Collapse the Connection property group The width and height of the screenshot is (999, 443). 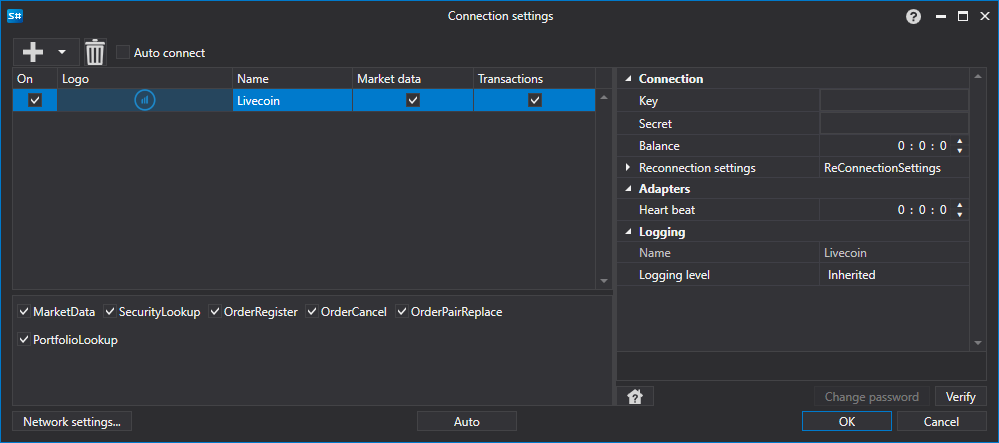pyautogui.click(x=628, y=79)
